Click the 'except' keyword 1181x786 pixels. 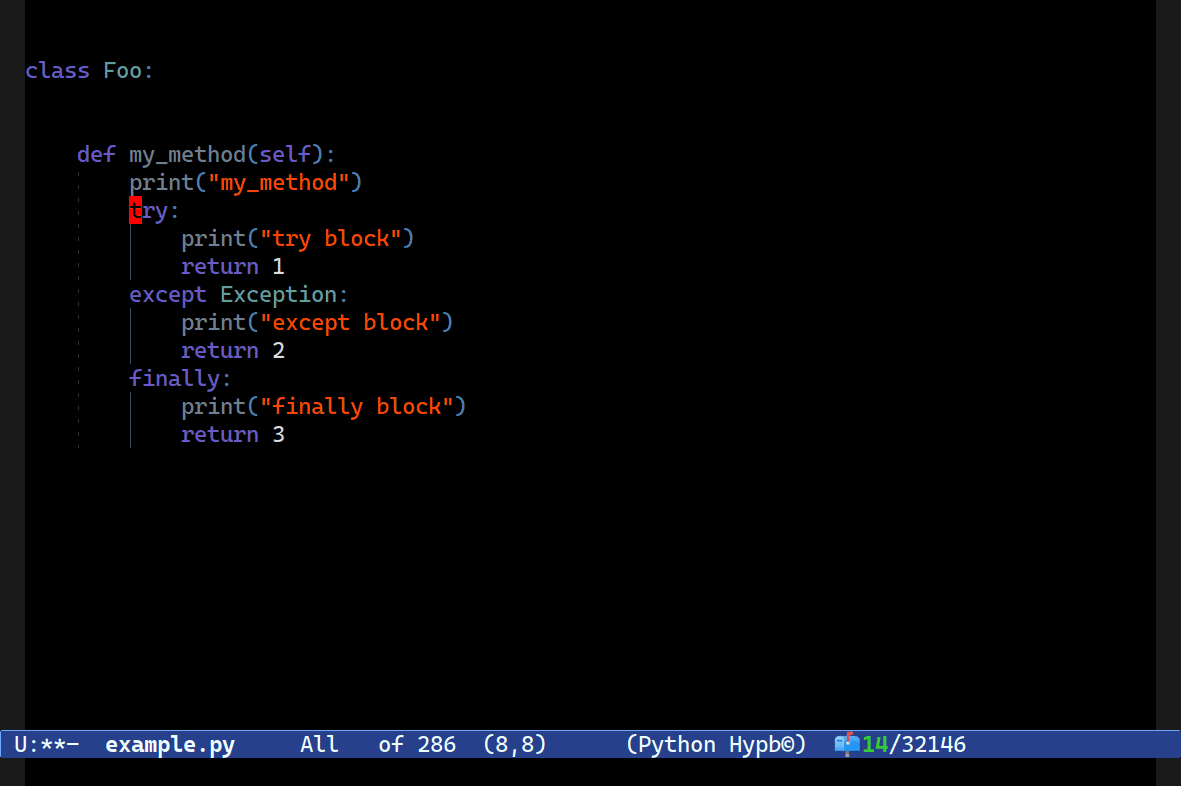(x=167, y=295)
